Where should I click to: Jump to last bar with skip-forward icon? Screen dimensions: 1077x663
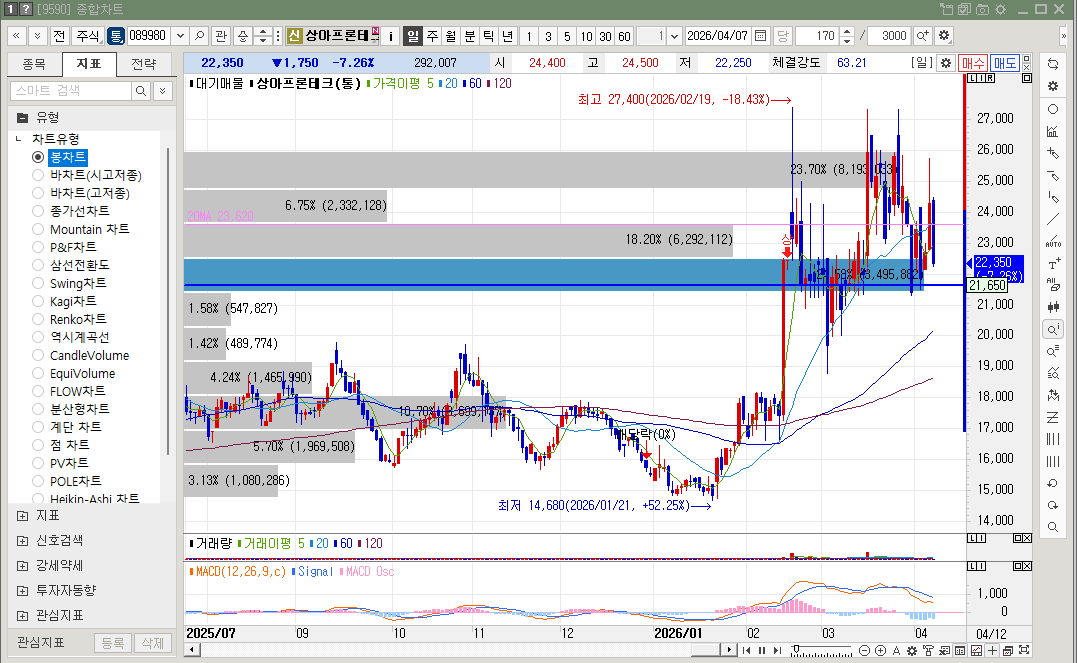click(x=778, y=650)
